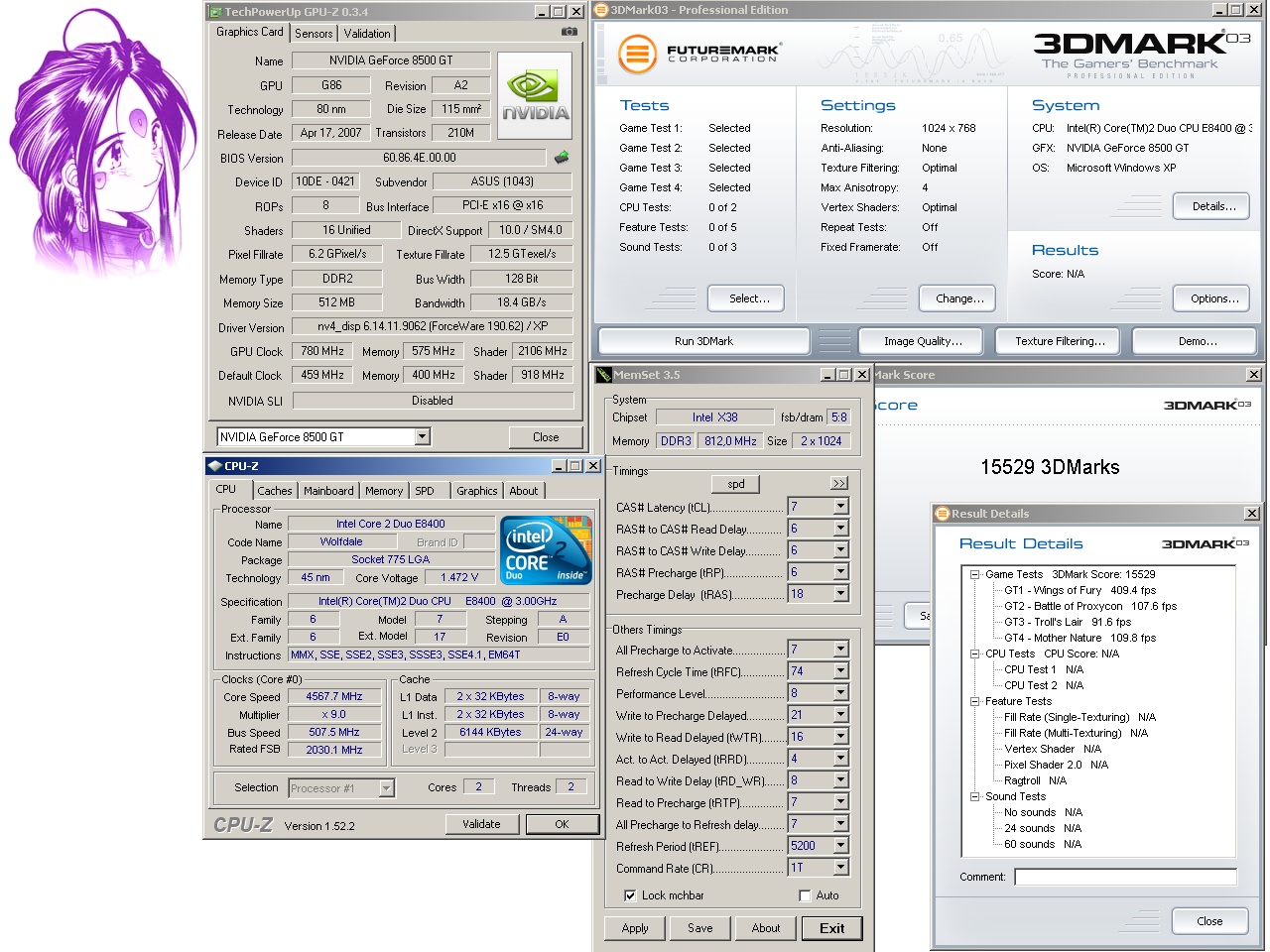Click the Details... system button
1270x952 pixels.
1211,206
